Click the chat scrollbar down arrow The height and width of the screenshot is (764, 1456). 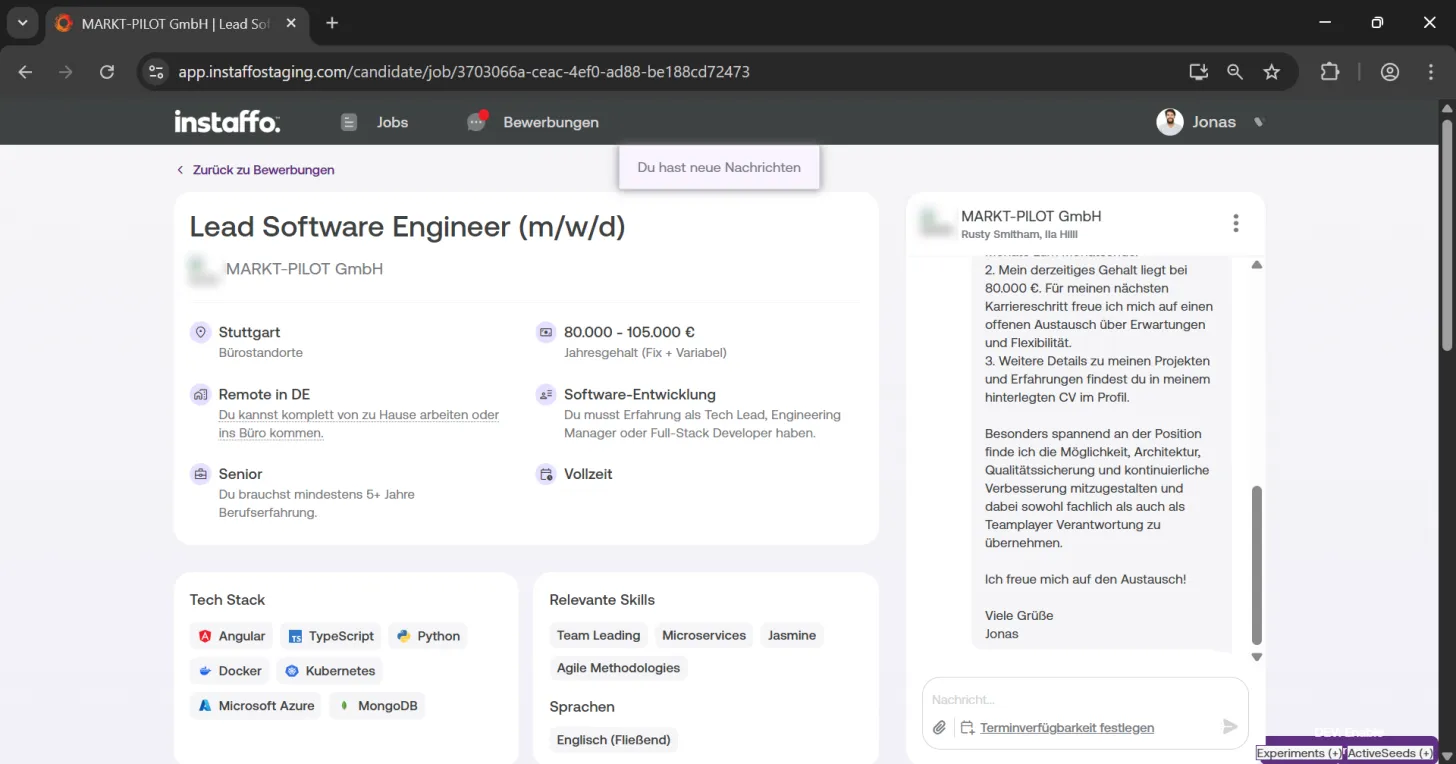click(x=1257, y=657)
